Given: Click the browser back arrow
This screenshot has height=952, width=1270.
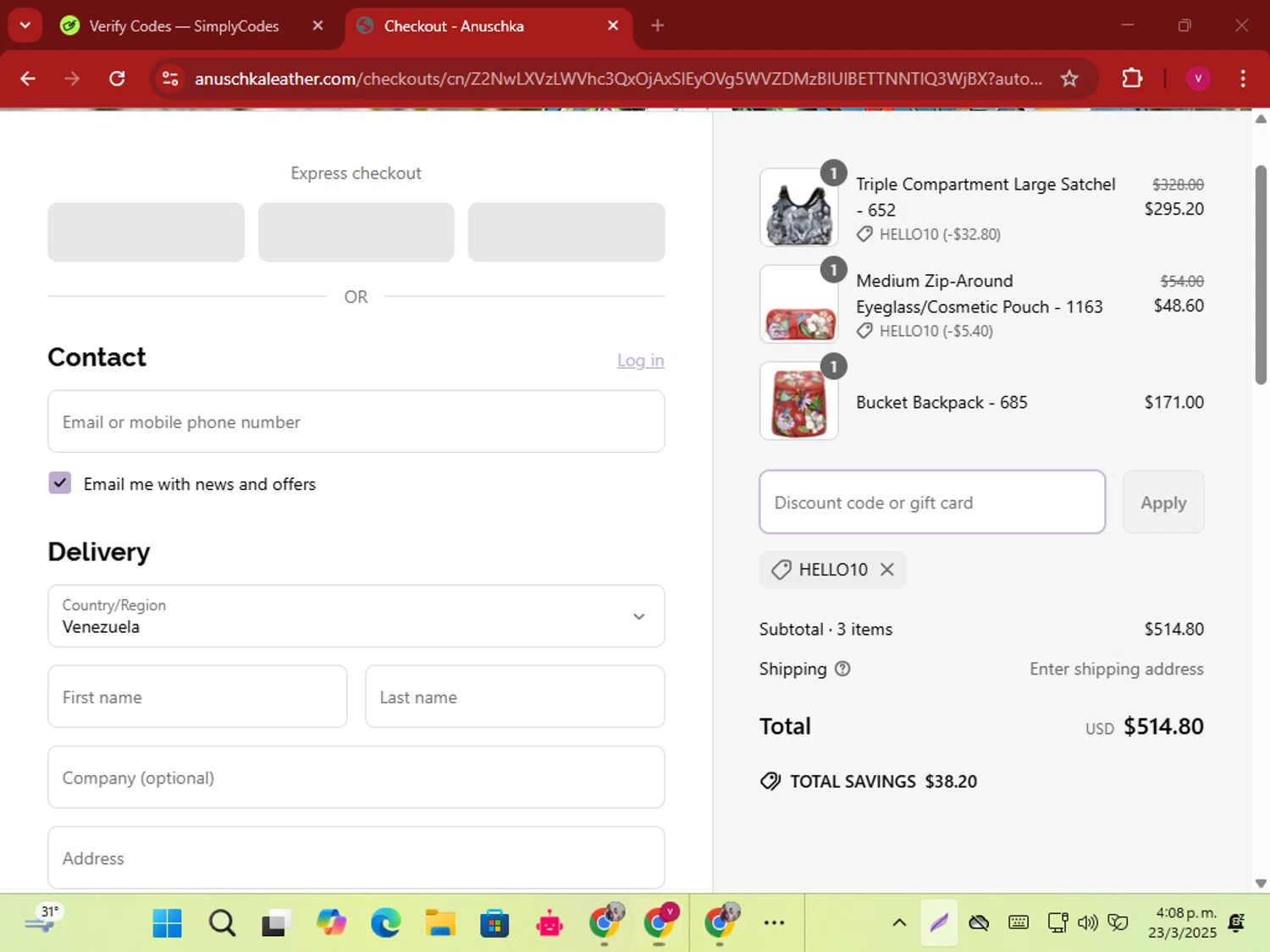Looking at the screenshot, I should click(x=28, y=79).
